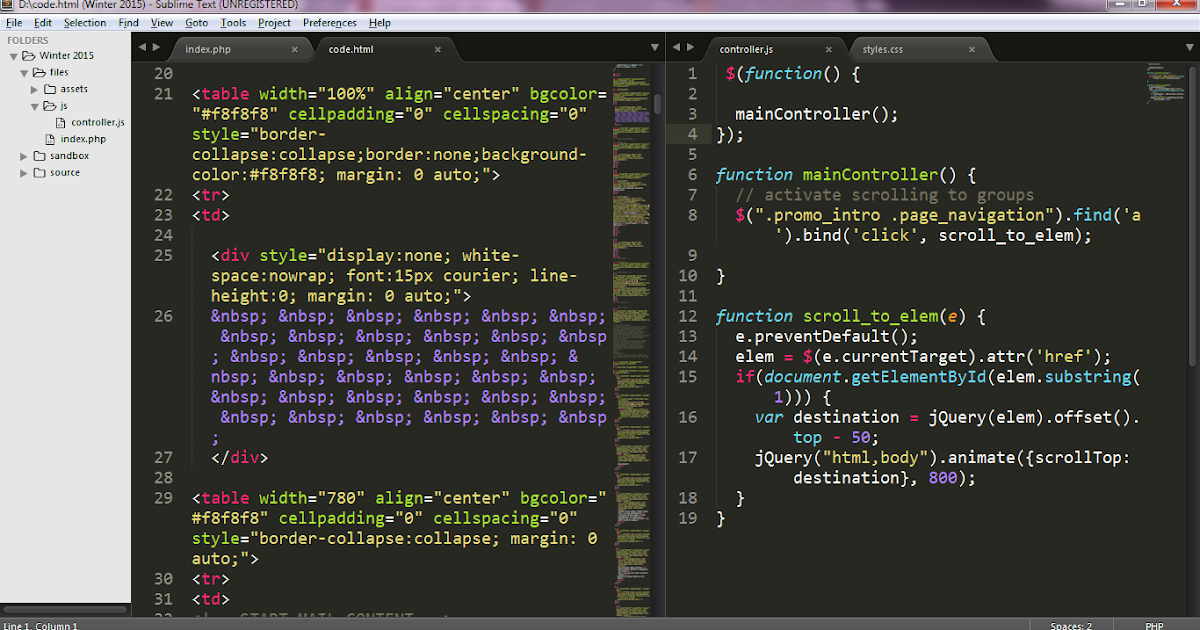Viewport: 1200px width, 630px height.
Task: Close the index.php tab
Action: 294,49
